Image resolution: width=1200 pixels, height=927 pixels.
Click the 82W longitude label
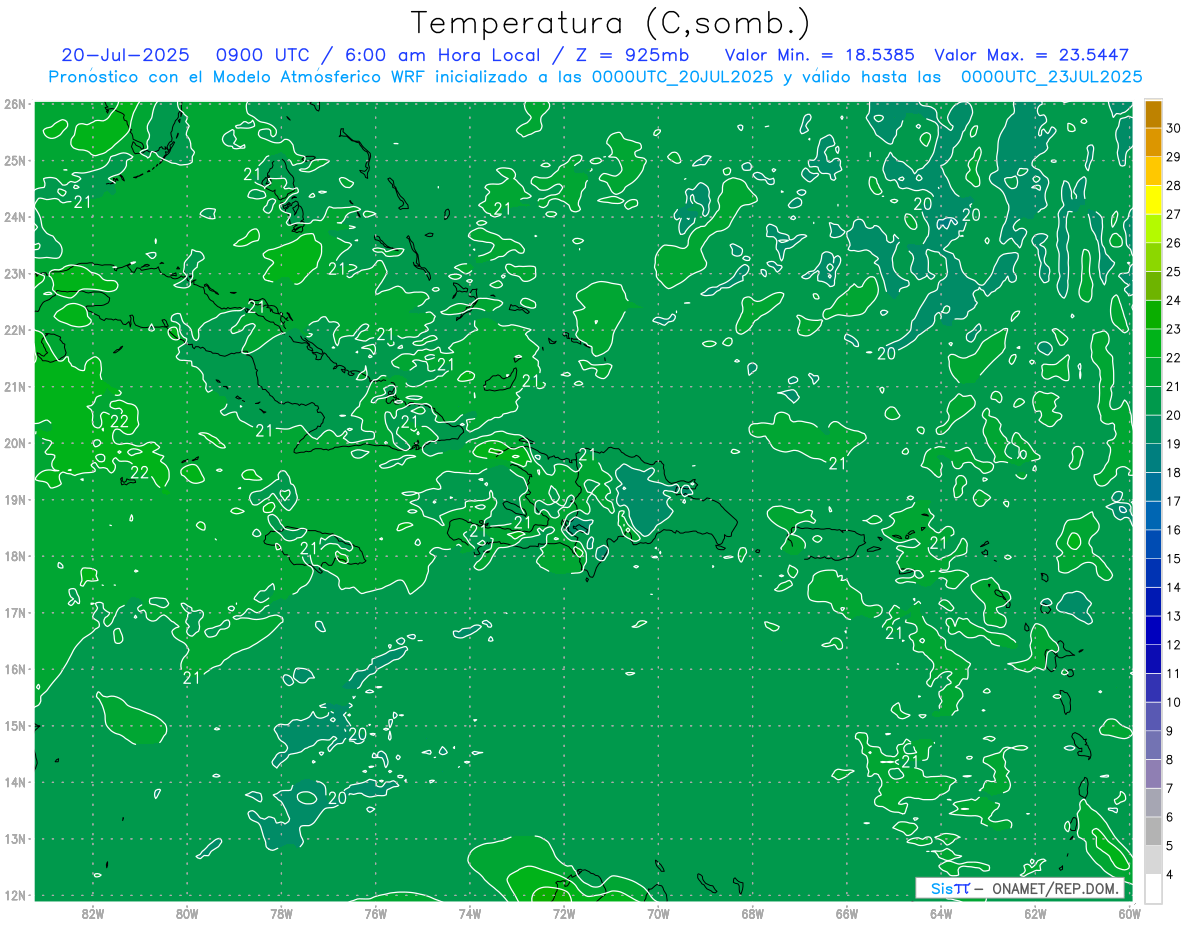coord(93,913)
